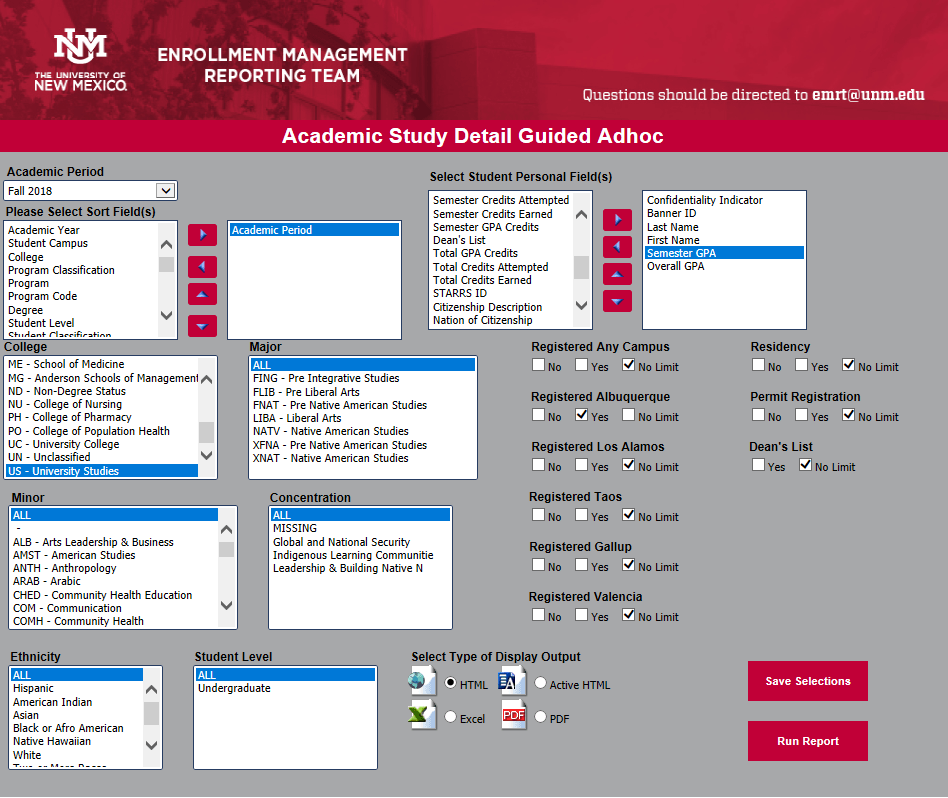Select Active HTML output radio button
Viewport: 948px width, 798px height.
point(541,683)
